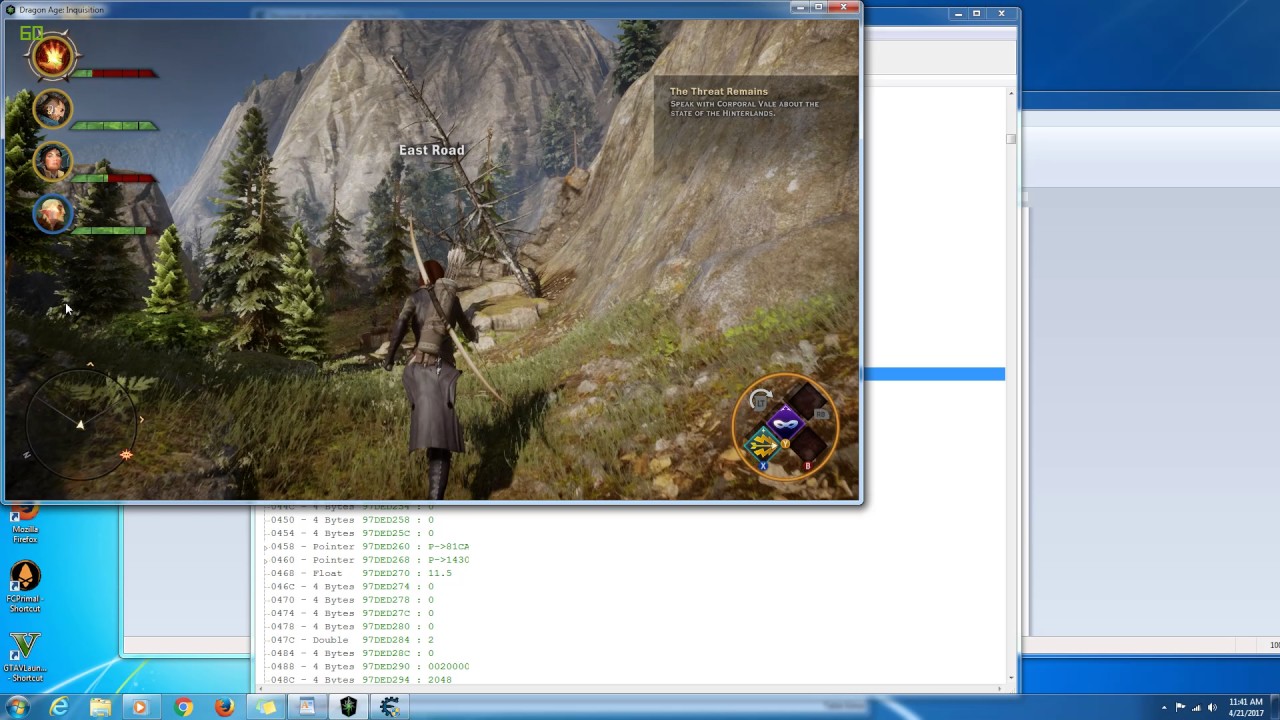1280x720 pixels.
Task: Maximize the Dragon Age Inquisition window
Action: point(818,7)
